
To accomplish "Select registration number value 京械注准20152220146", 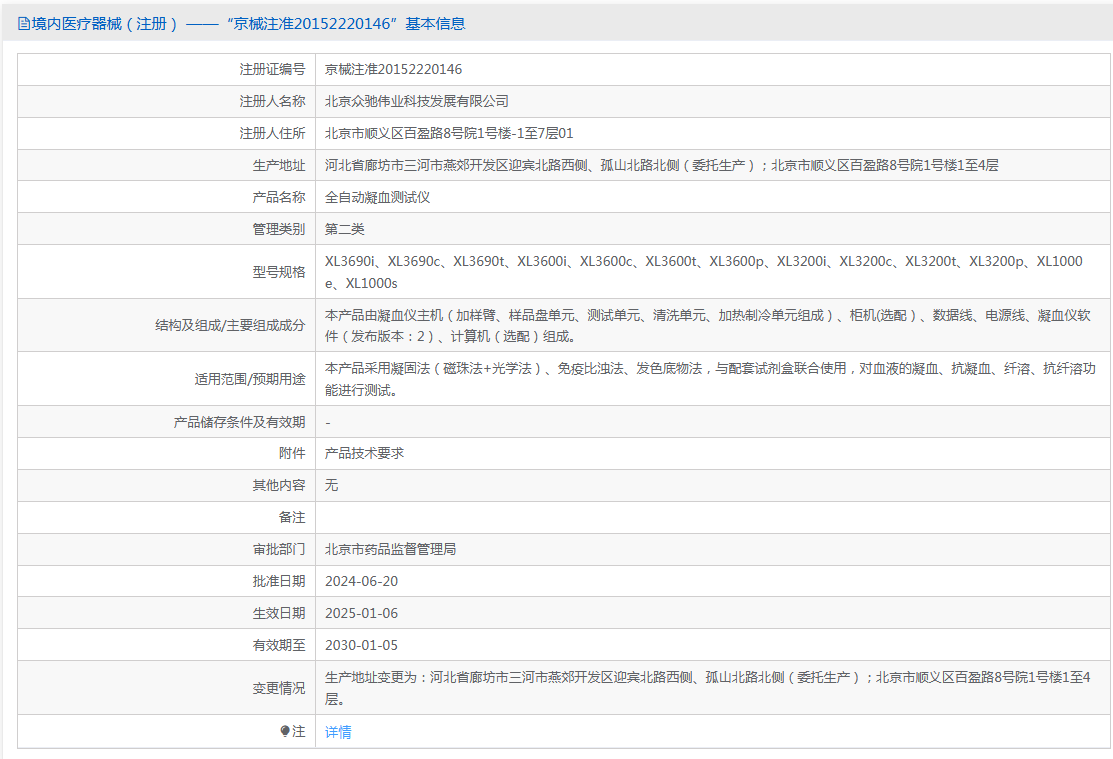I will 393,70.
